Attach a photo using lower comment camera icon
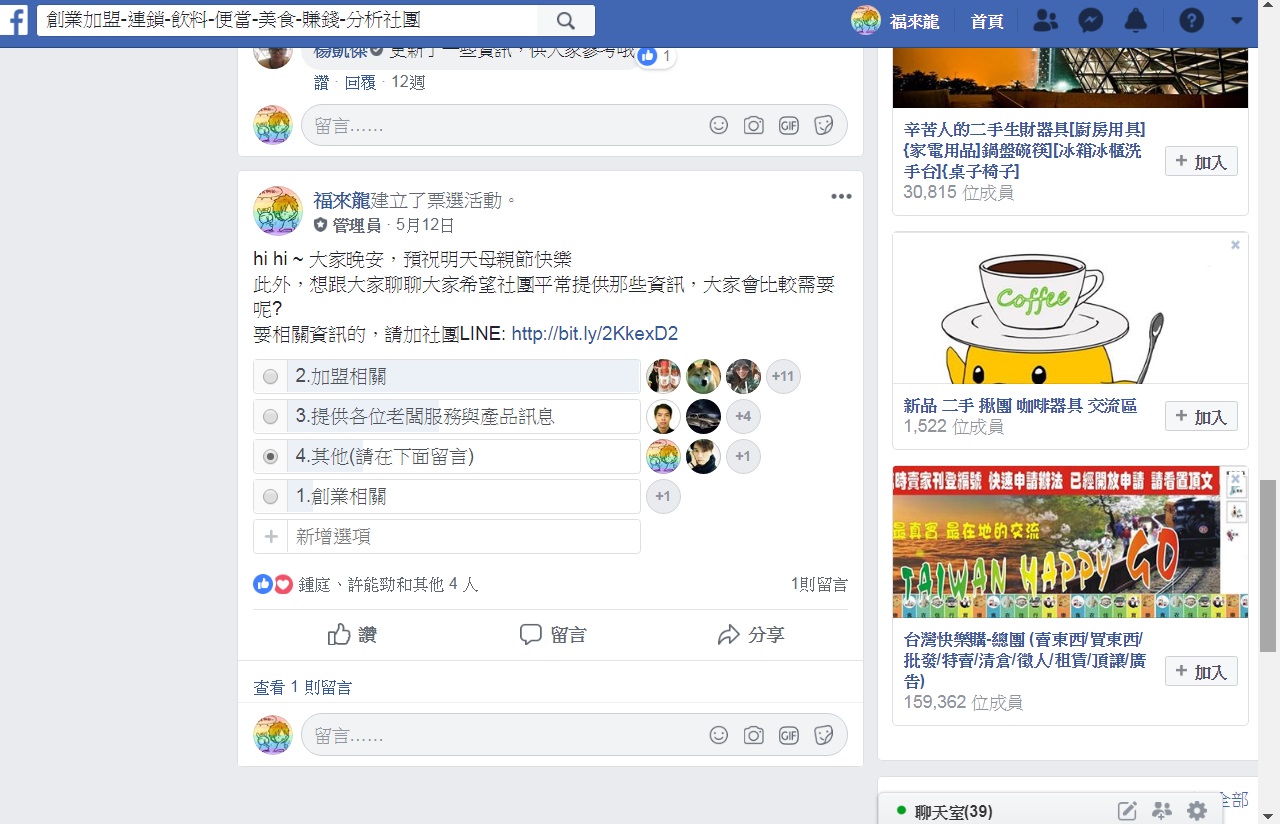 coord(753,735)
